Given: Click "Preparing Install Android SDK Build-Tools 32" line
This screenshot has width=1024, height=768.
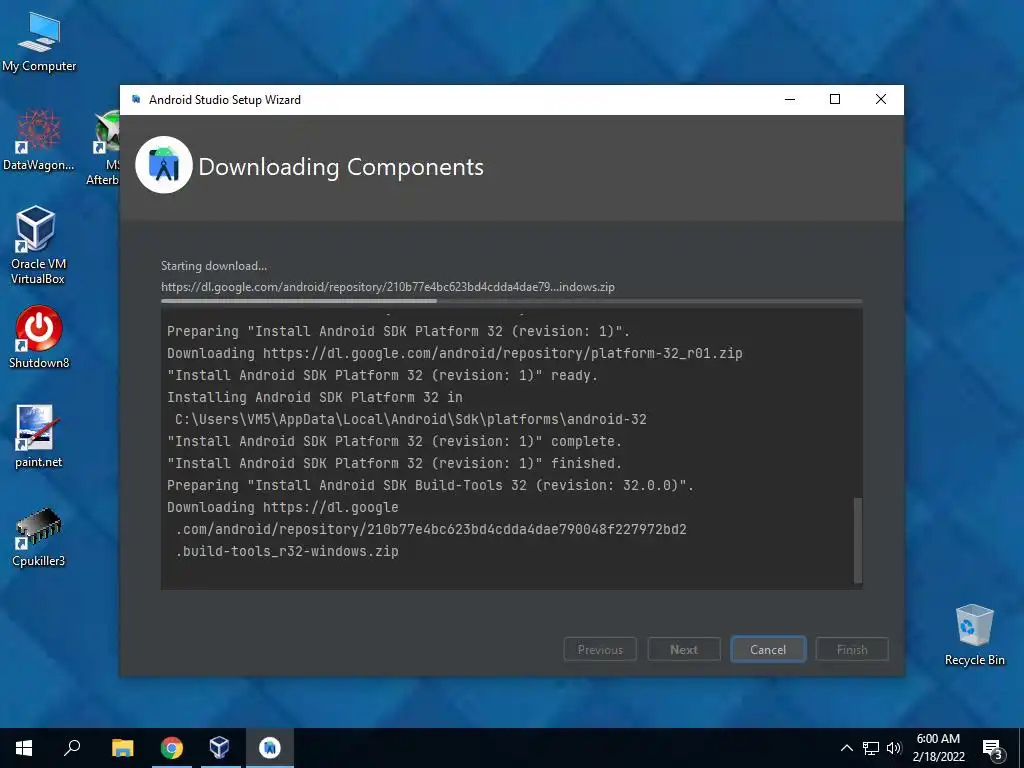Looking at the screenshot, I should click(430, 485).
